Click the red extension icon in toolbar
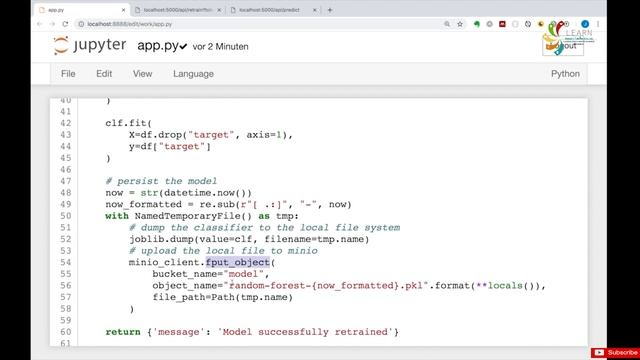 [x=502, y=24]
